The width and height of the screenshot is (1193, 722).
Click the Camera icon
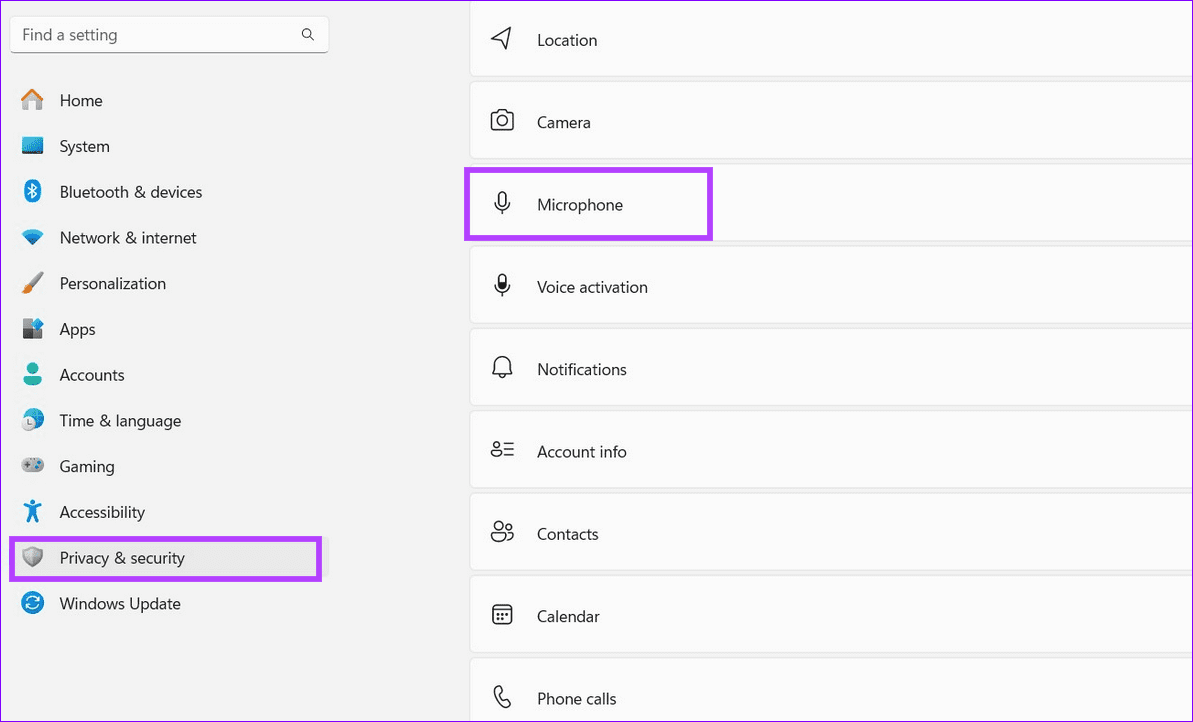[502, 122]
